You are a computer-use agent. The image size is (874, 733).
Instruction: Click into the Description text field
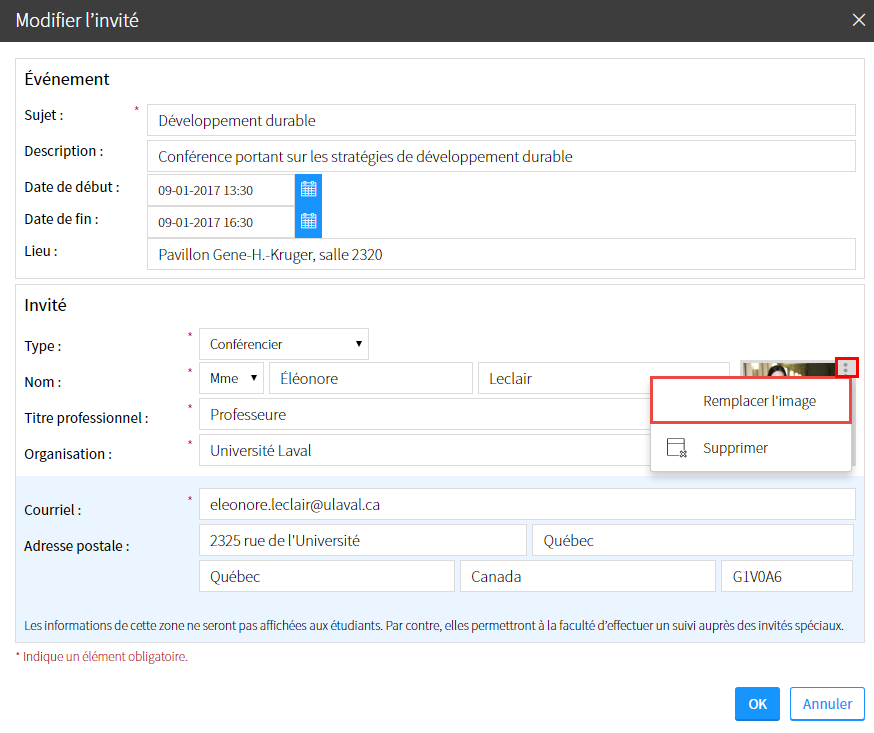(x=500, y=156)
